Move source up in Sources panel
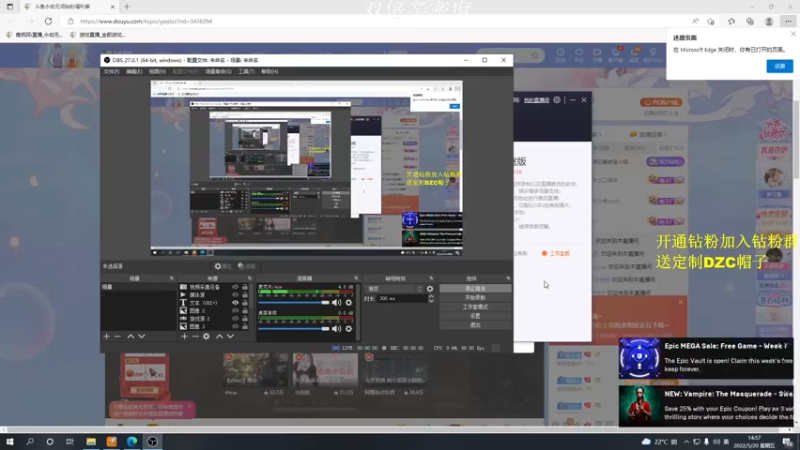Screen dimensions: 800x450 219,337
